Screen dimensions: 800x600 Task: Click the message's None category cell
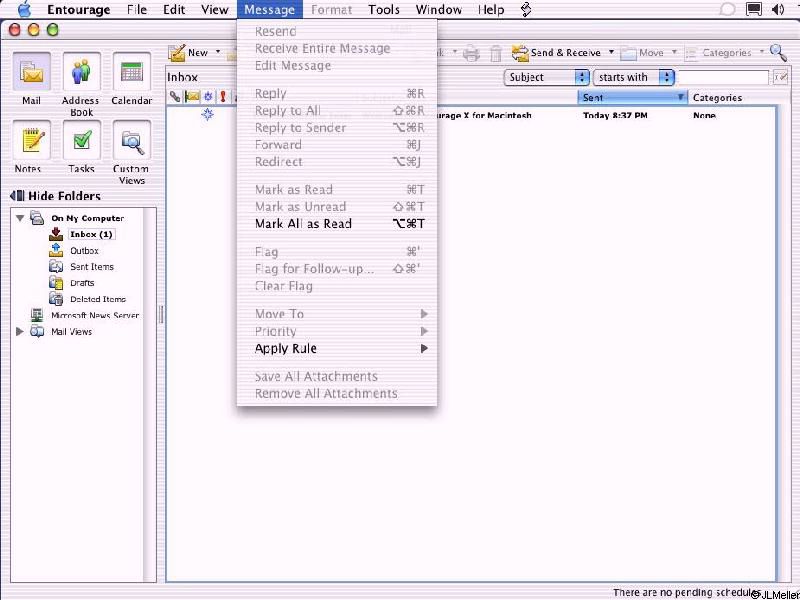[x=704, y=116]
